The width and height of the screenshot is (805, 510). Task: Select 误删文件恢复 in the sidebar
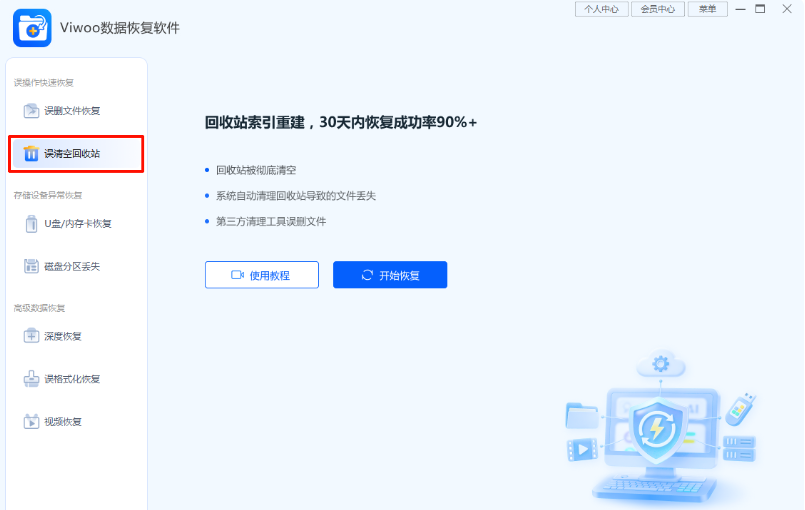(76, 110)
